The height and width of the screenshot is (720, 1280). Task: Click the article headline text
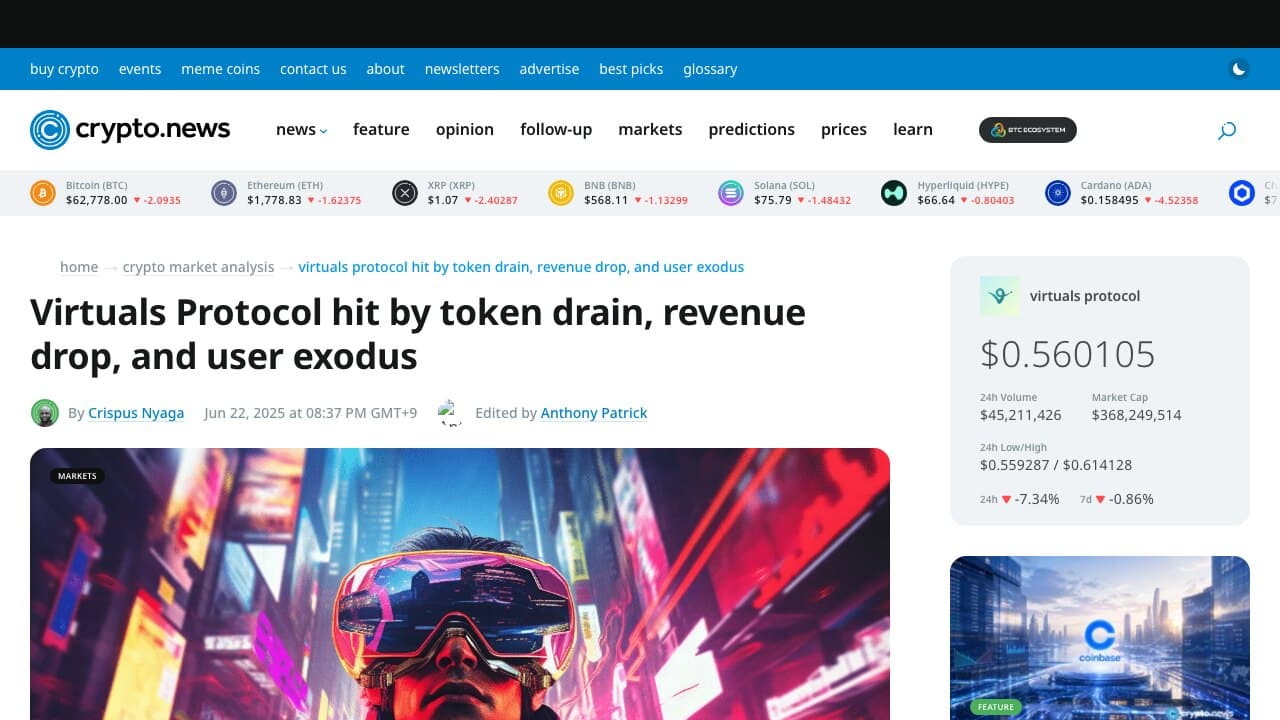[x=418, y=334]
